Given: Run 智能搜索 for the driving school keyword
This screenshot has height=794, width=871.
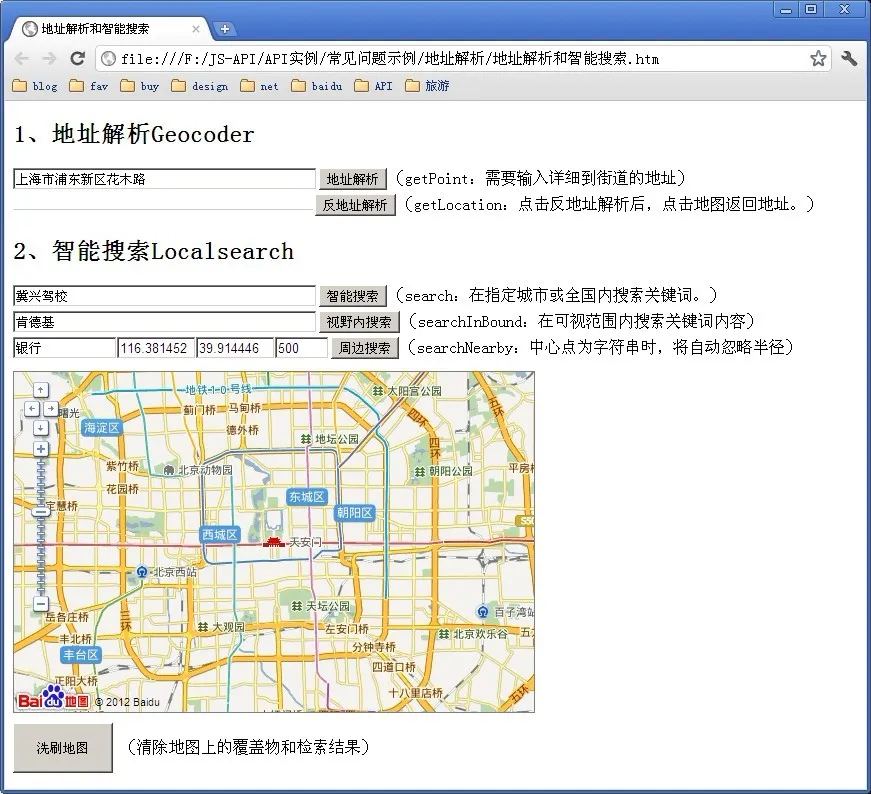Looking at the screenshot, I should click(x=352, y=296).
